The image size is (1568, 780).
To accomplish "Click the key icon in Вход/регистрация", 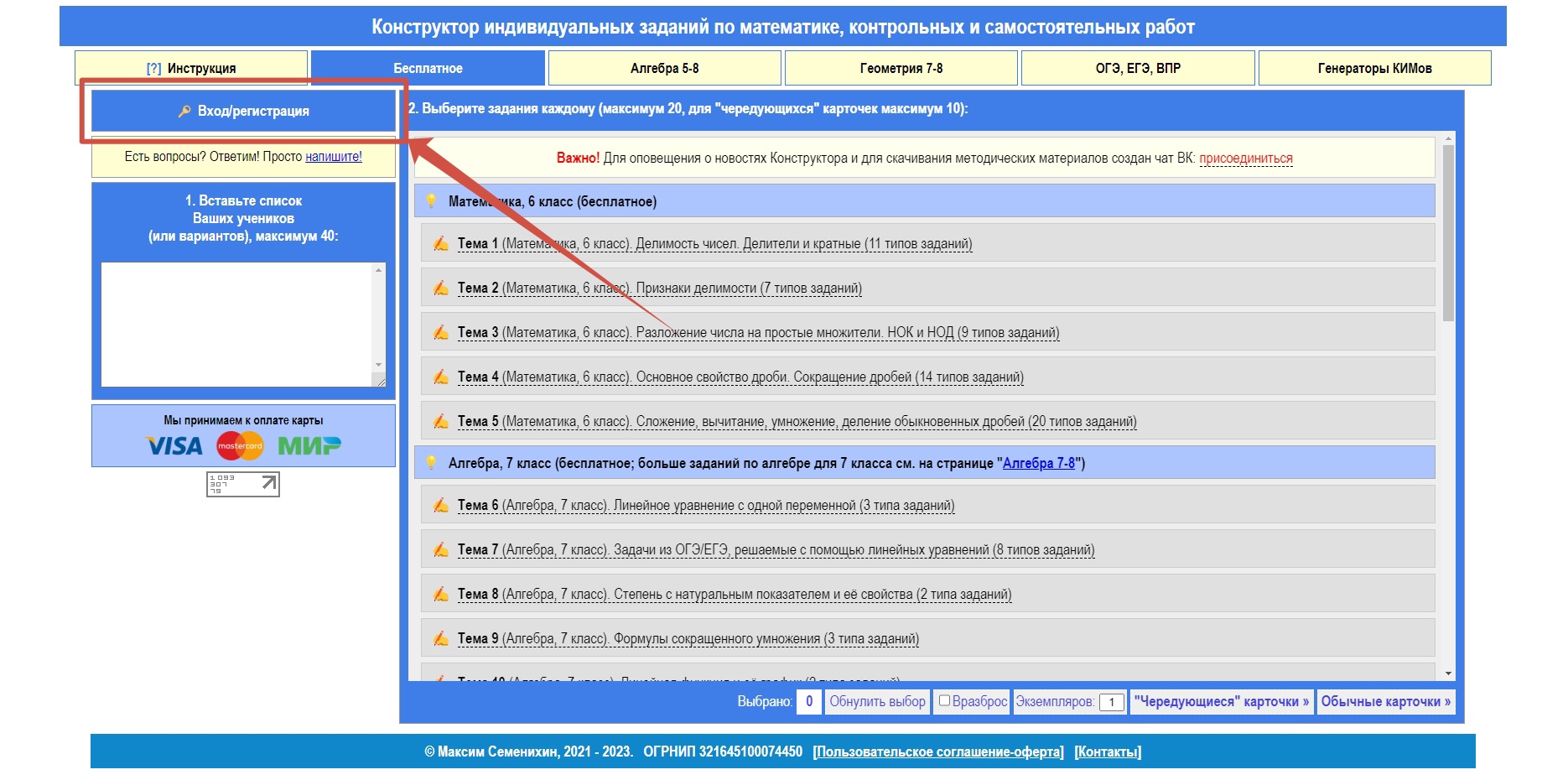I will coord(184,112).
